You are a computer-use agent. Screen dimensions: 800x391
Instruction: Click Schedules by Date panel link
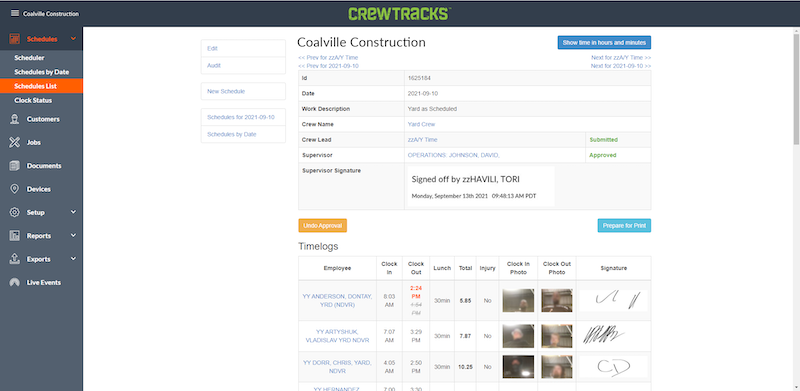[x=232, y=134]
